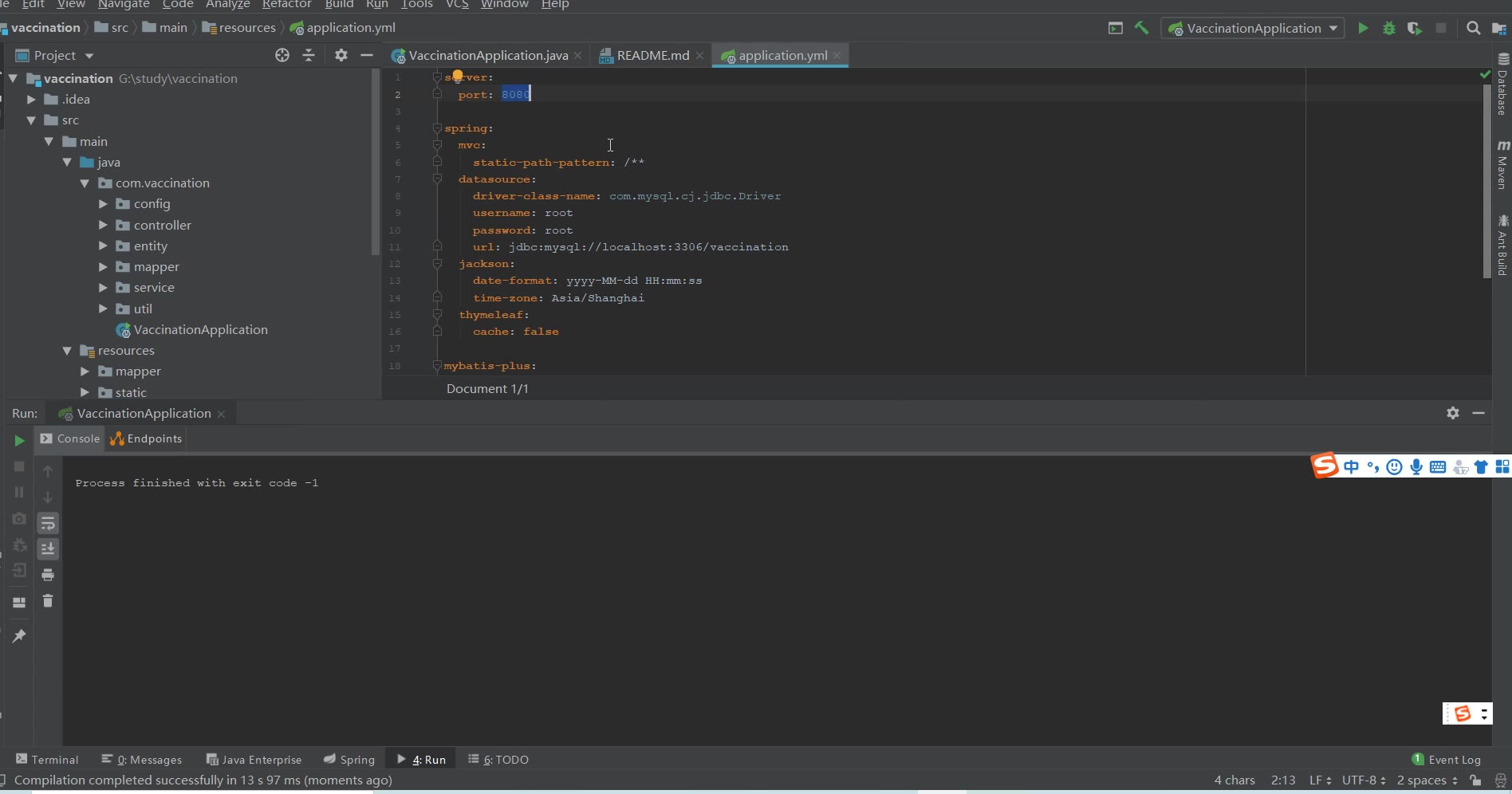Collapse the resources folder in tree
The width and height of the screenshot is (1512, 794).
67,351
